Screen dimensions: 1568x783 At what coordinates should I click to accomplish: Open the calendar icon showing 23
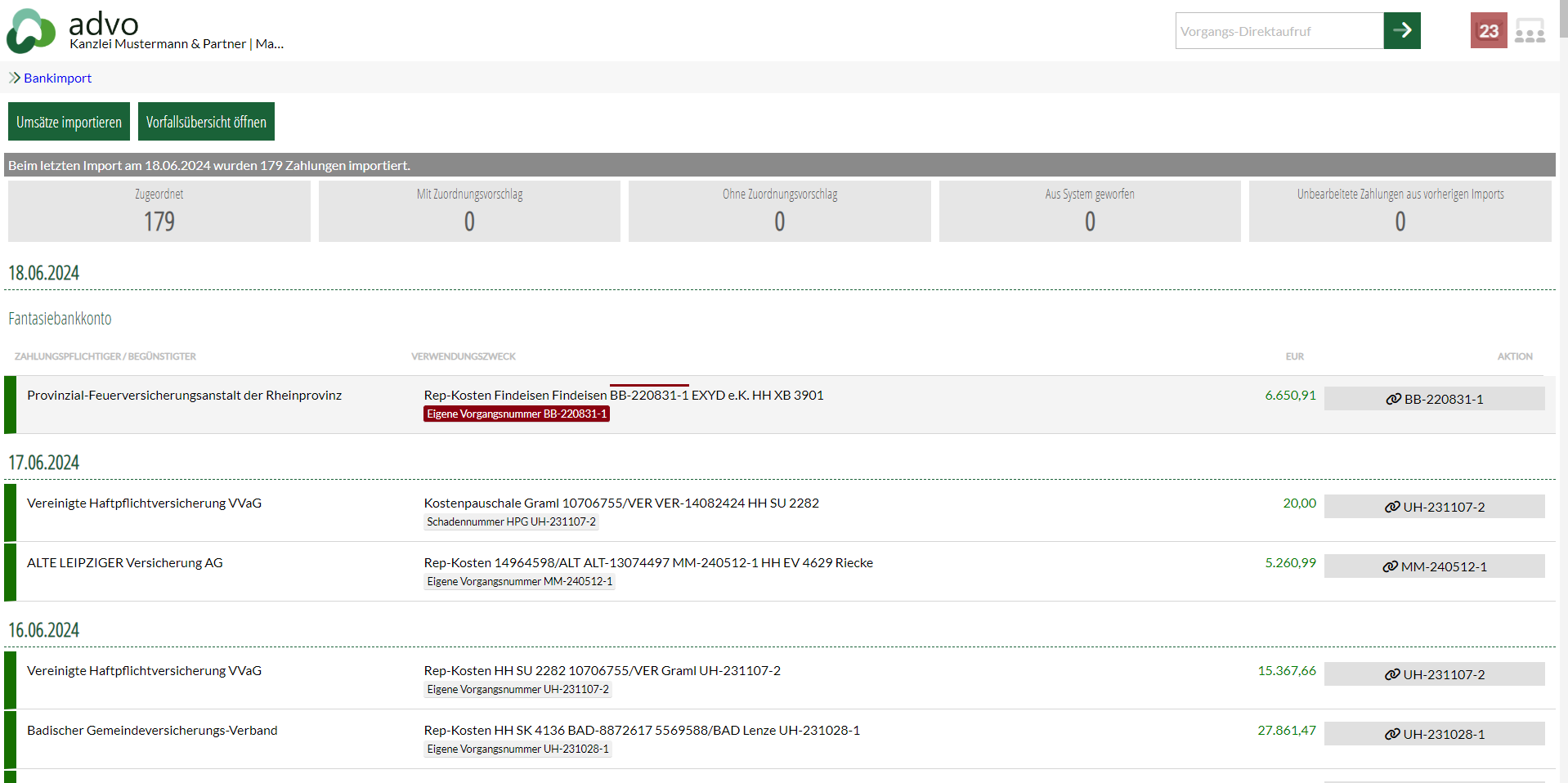click(1488, 31)
